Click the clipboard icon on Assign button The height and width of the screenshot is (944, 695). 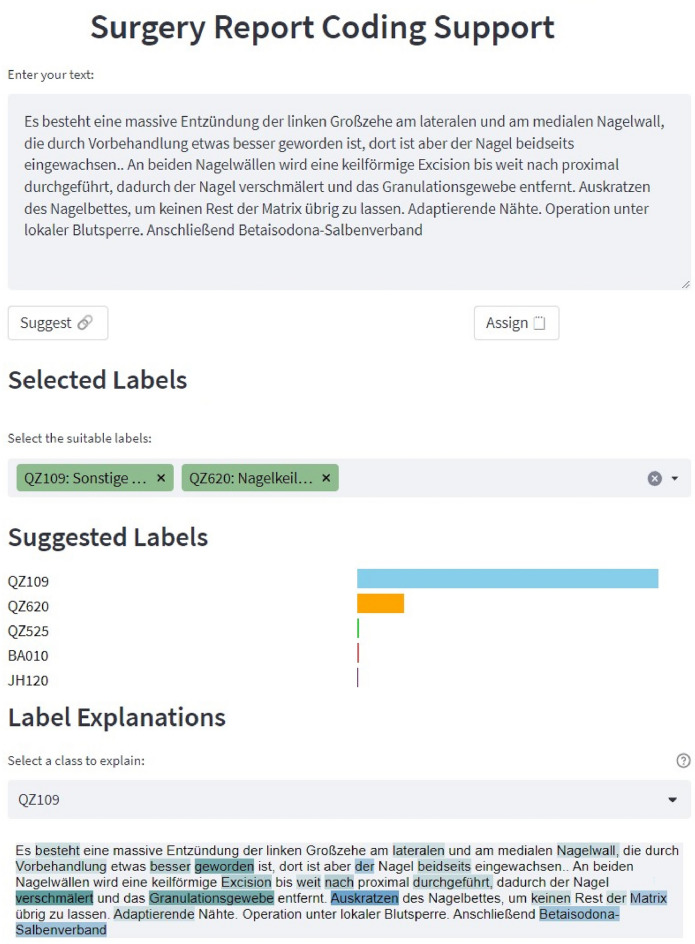tap(540, 323)
